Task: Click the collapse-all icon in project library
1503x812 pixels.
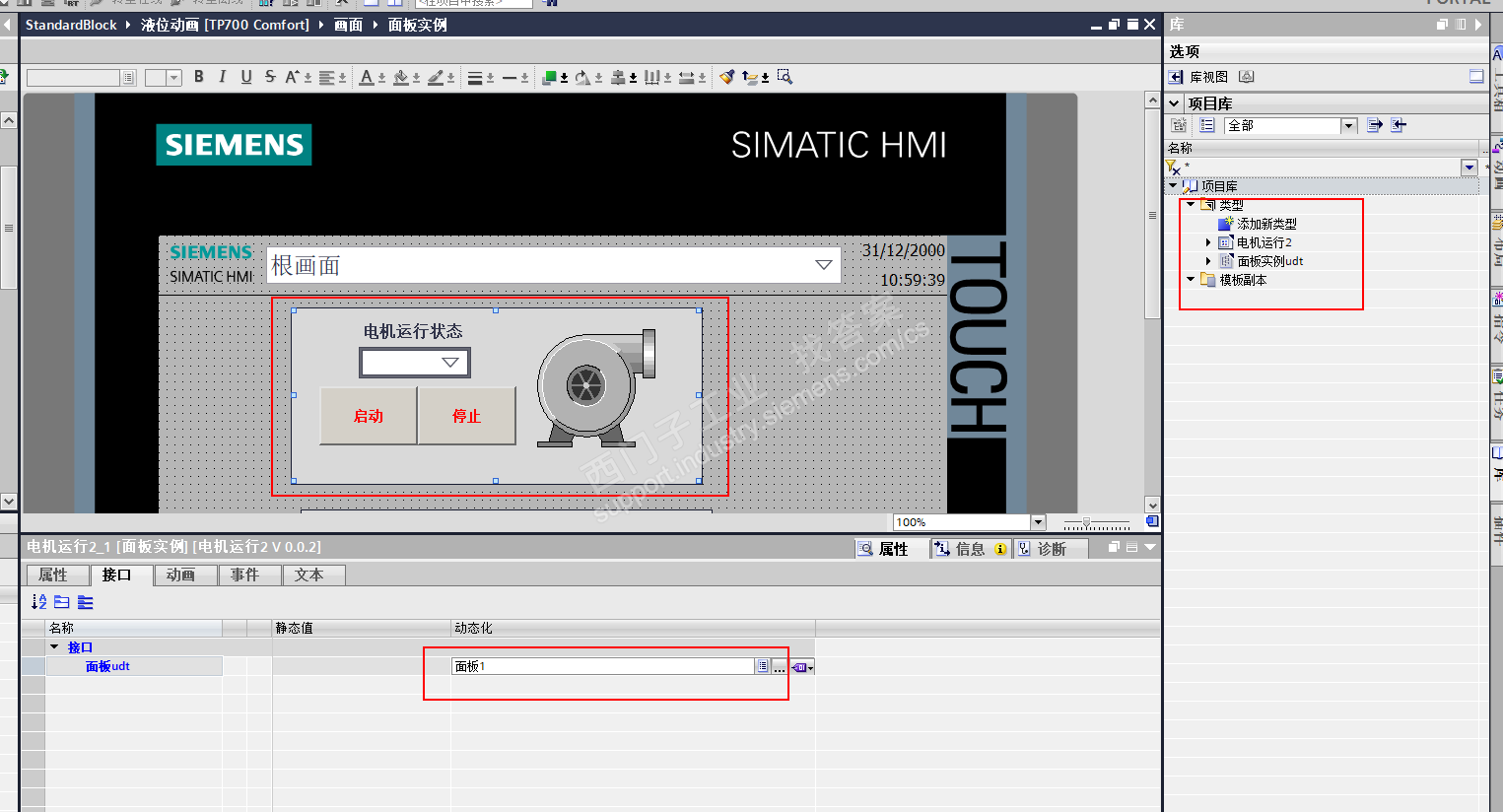Action: (1399, 125)
